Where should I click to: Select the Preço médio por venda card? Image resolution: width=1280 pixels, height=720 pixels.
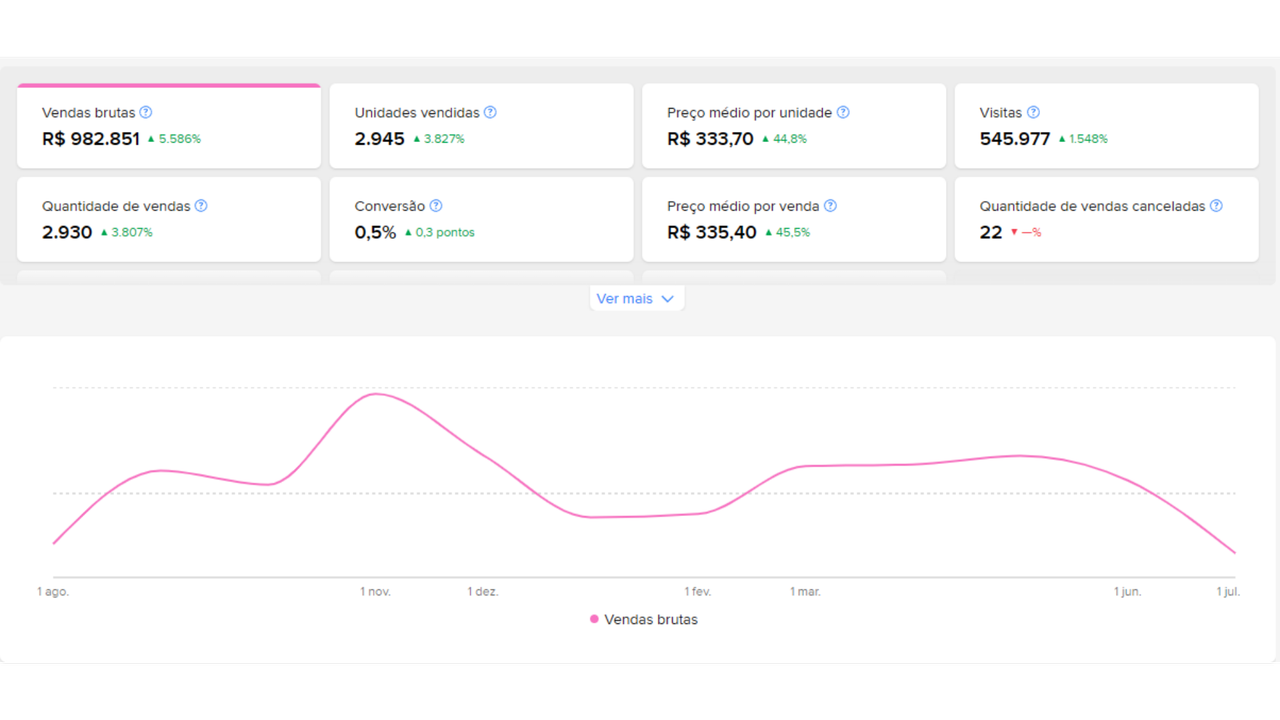794,219
